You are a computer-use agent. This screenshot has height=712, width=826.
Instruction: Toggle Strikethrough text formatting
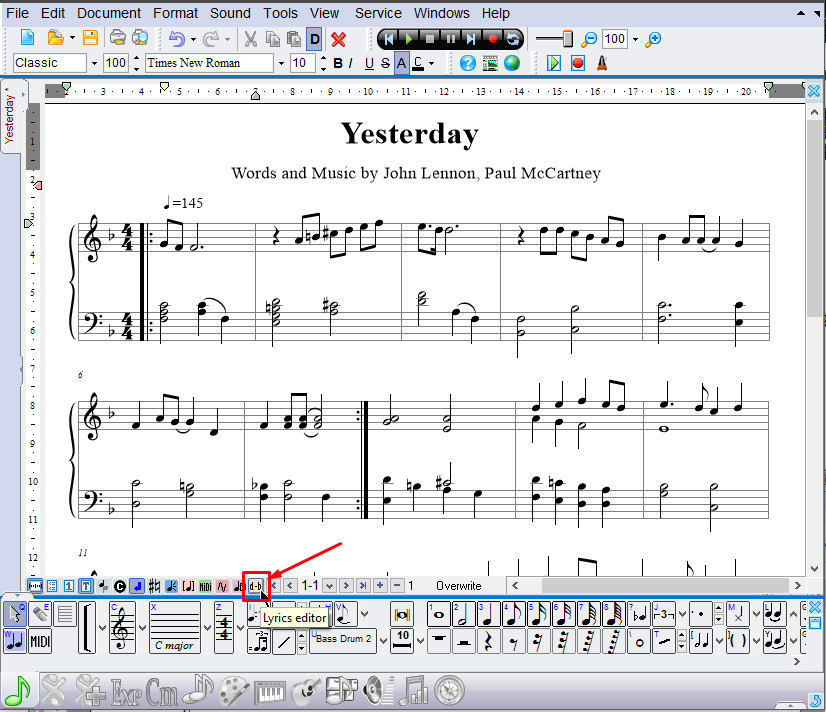386,63
